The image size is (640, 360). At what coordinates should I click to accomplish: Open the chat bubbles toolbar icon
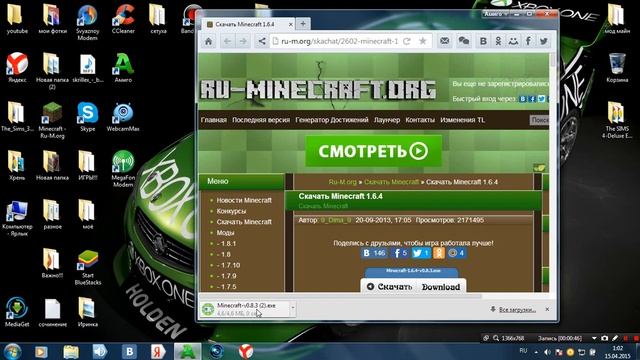[x=464, y=41]
